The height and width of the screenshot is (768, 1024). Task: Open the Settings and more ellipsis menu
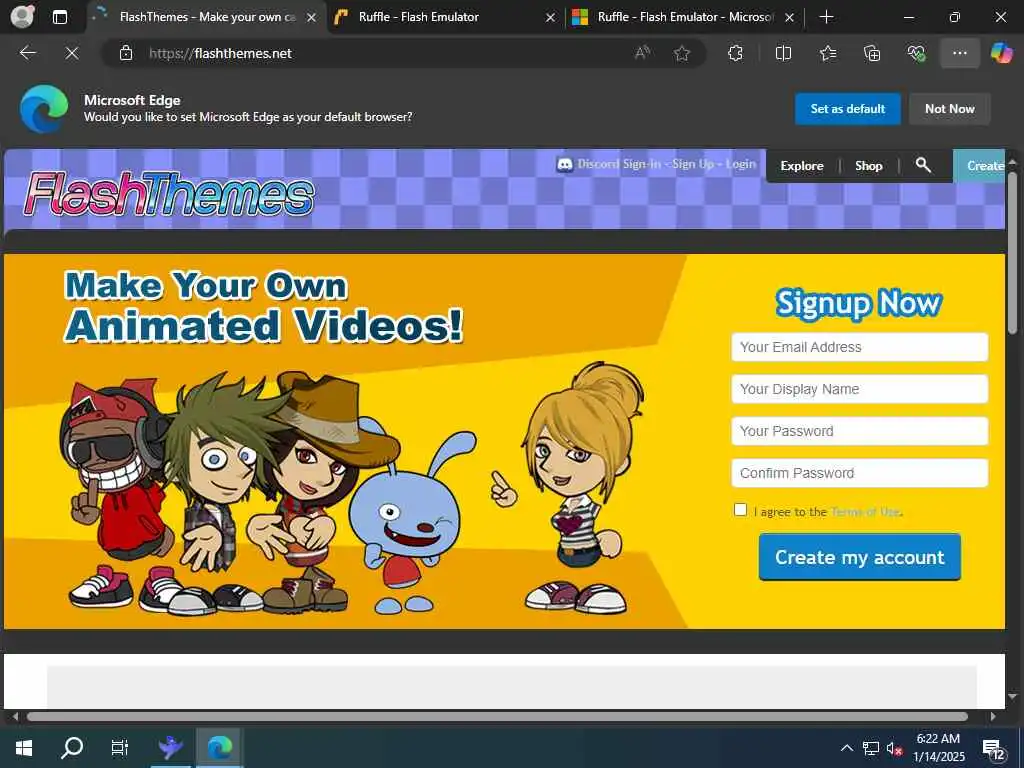pyautogui.click(x=959, y=53)
